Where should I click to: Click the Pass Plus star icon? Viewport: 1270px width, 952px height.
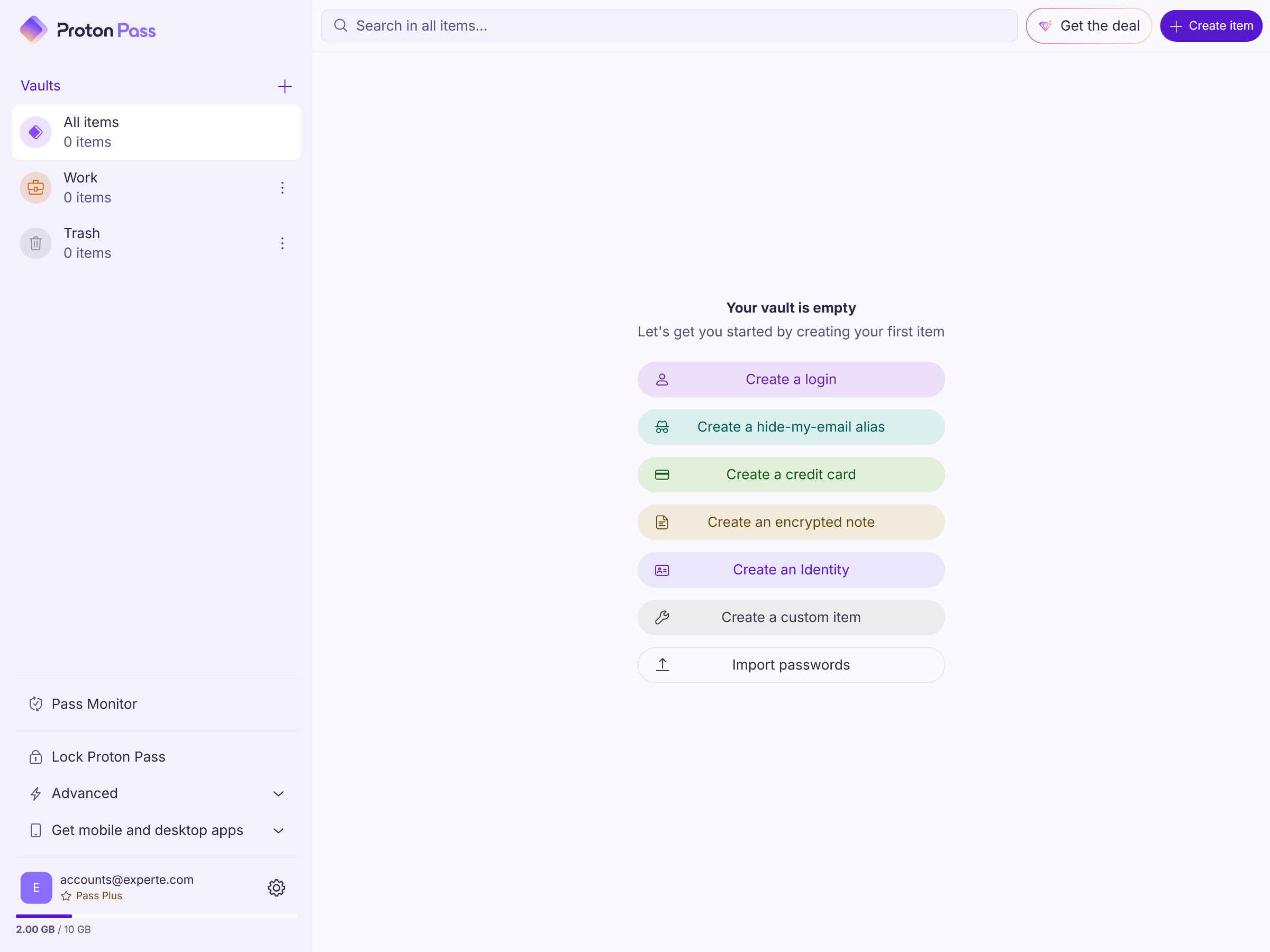click(66, 896)
